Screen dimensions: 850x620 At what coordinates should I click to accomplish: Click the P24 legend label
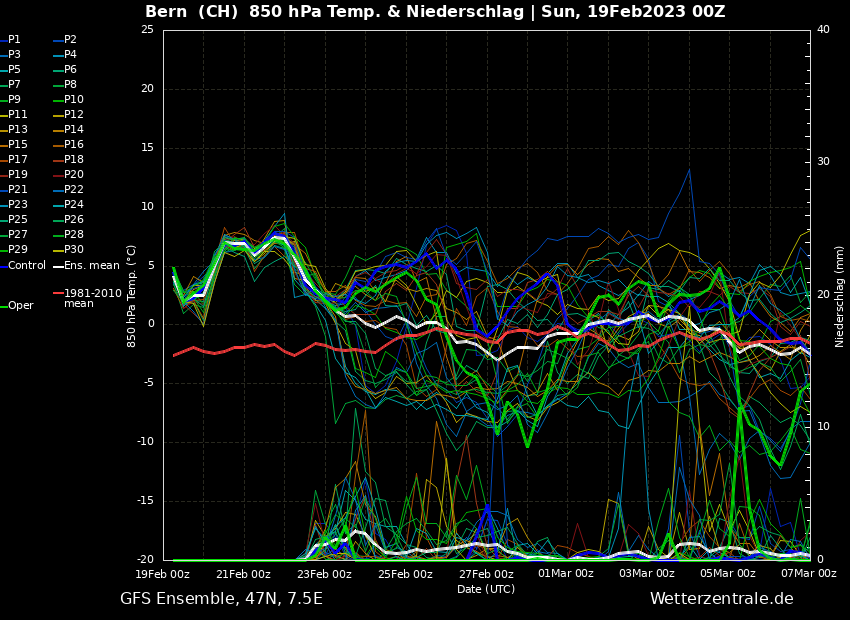[74, 204]
